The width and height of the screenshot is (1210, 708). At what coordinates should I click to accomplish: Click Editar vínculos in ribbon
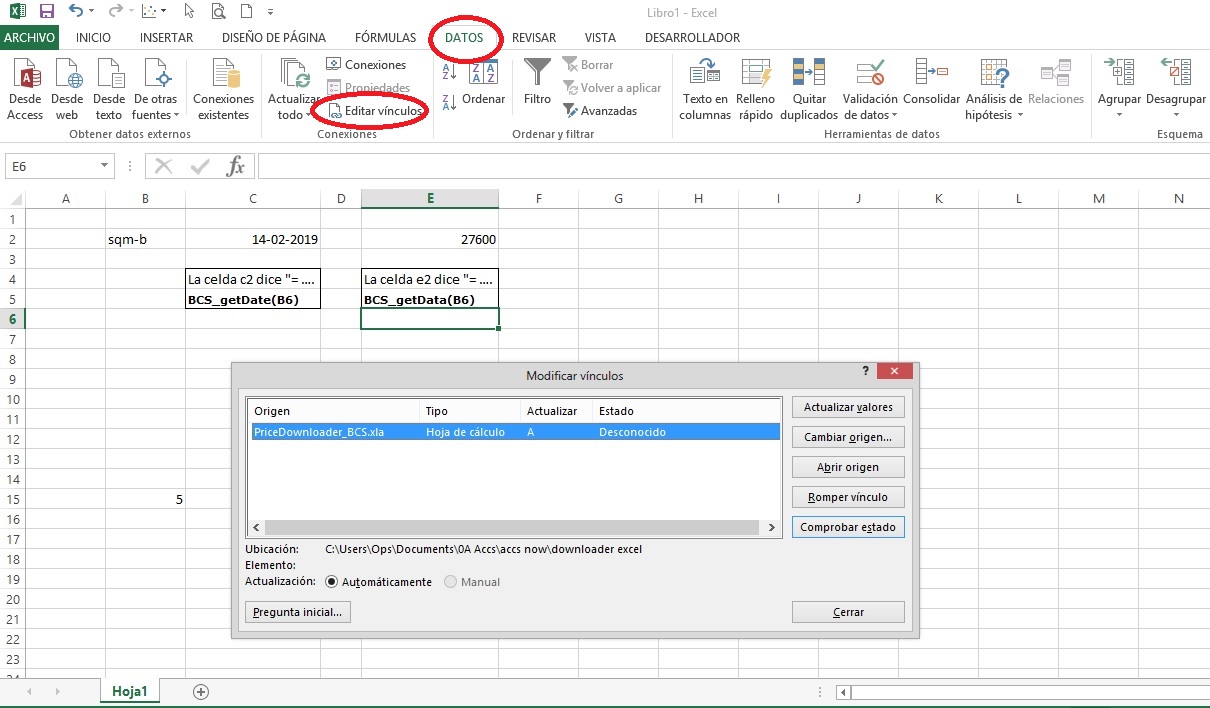(x=375, y=111)
